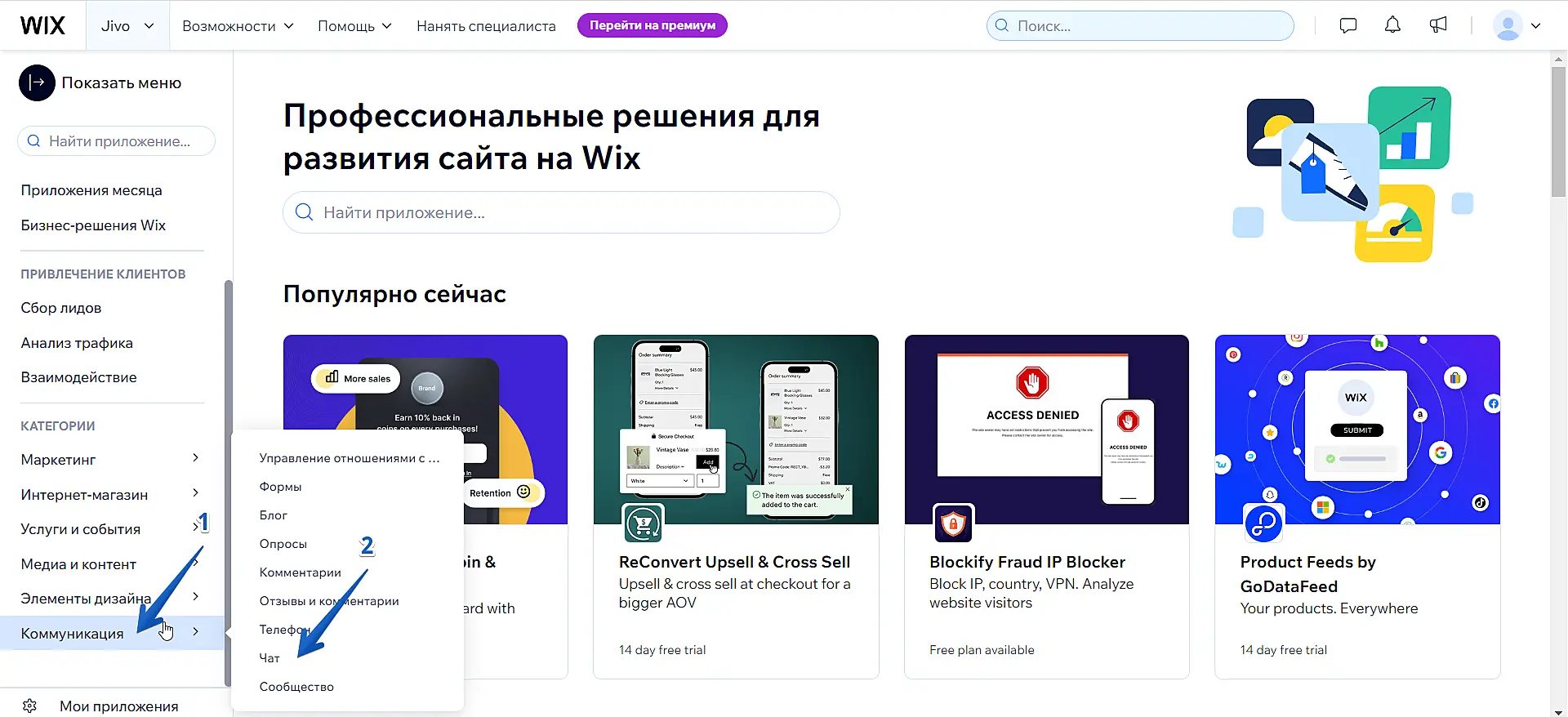Open Бизнес-решения Wix in sidebar
Viewport: 1568px width, 717px height.
93,225
